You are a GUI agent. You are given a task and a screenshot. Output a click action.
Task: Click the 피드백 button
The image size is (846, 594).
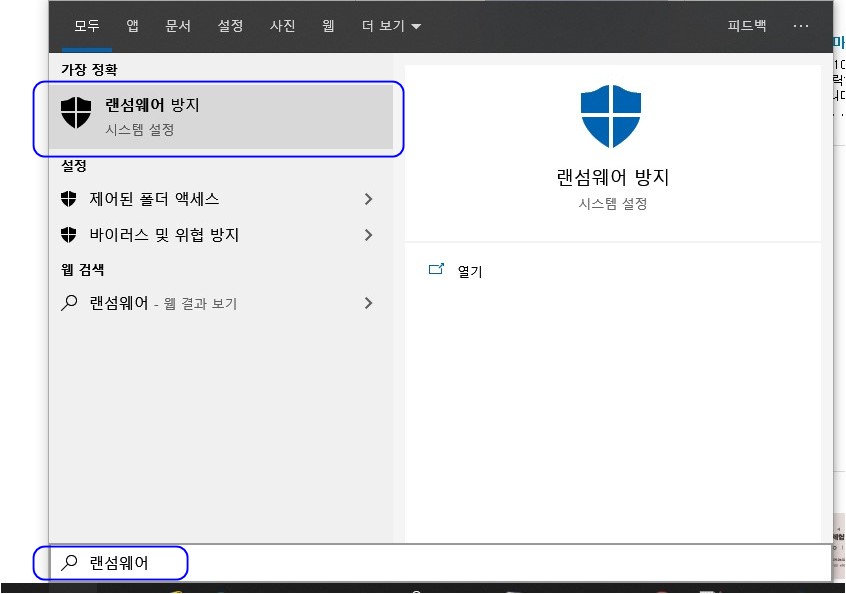747,25
